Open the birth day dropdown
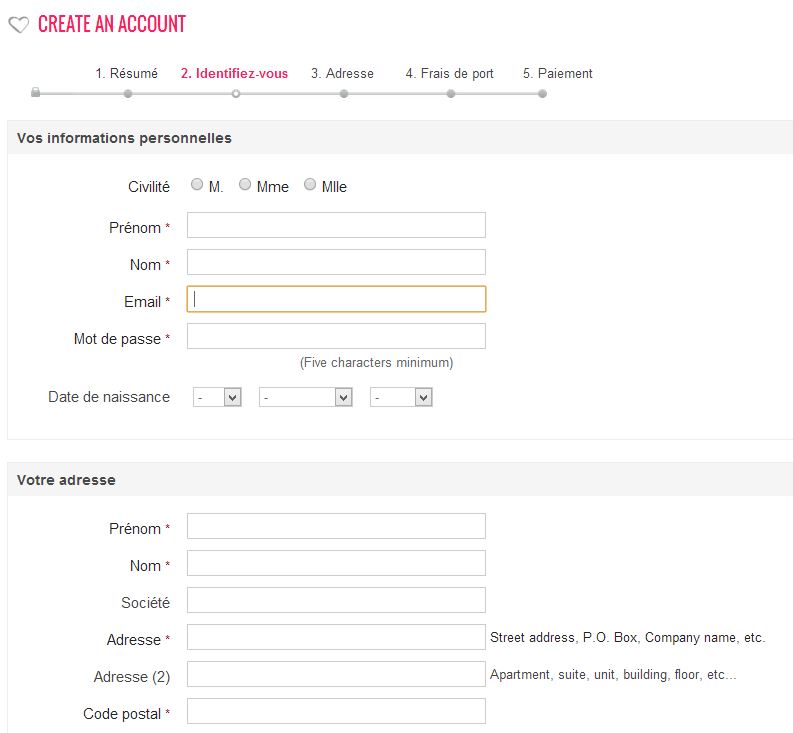This screenshot has width=793, height=733. click(x=217, y=397)
